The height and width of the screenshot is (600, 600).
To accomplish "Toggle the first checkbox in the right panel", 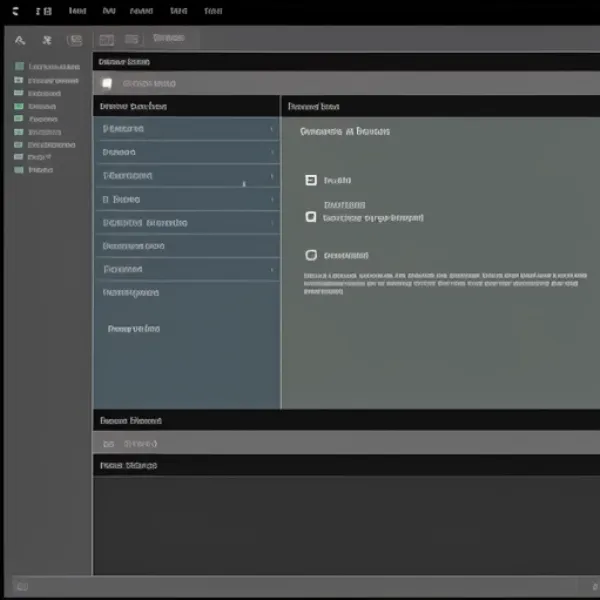I will [310, 180].
